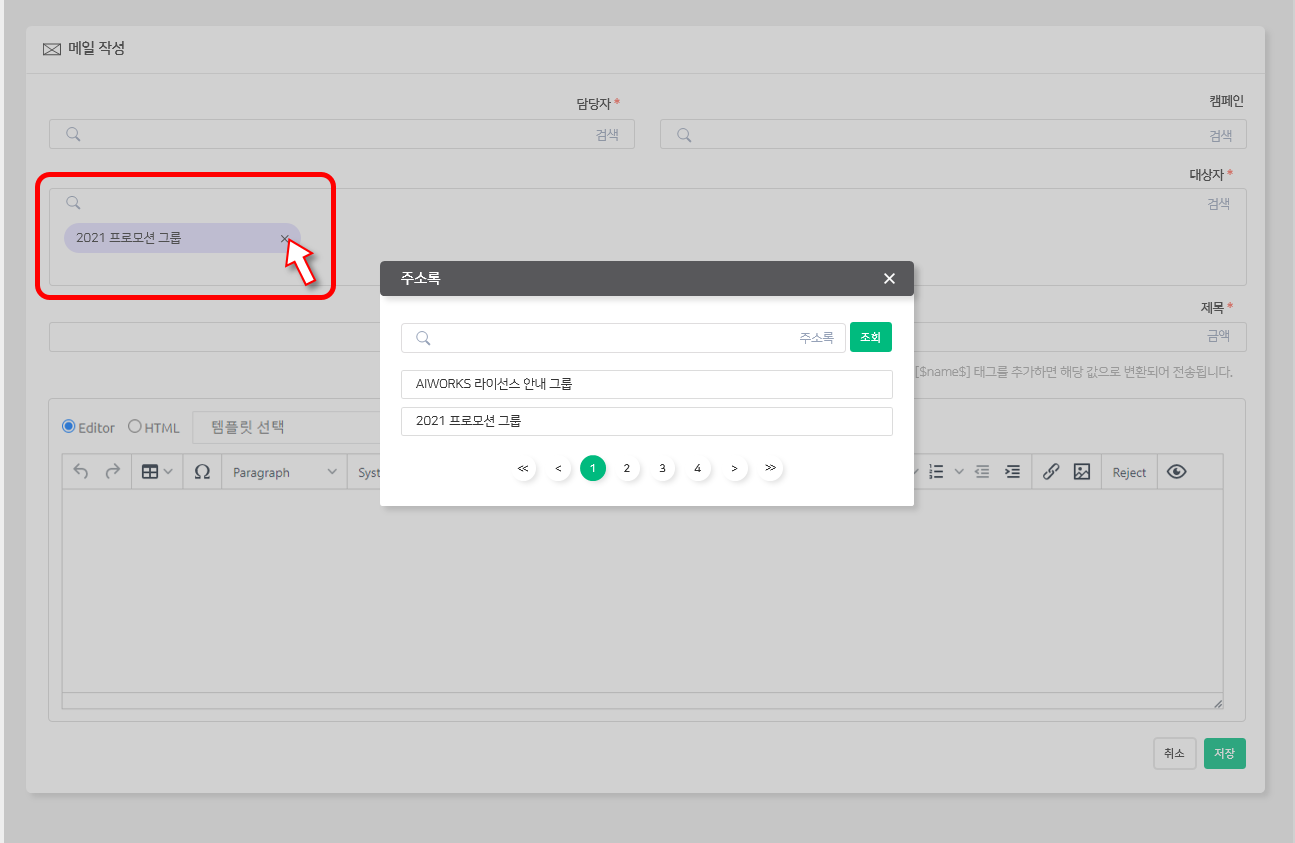Open the table insert dropdown

[157, 472]
